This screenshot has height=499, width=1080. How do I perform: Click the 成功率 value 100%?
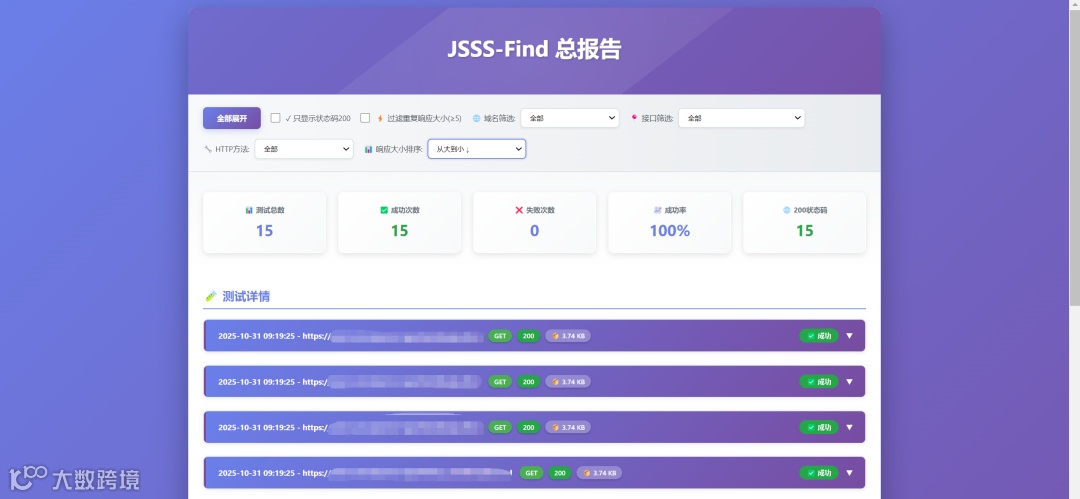click(669, 231)
